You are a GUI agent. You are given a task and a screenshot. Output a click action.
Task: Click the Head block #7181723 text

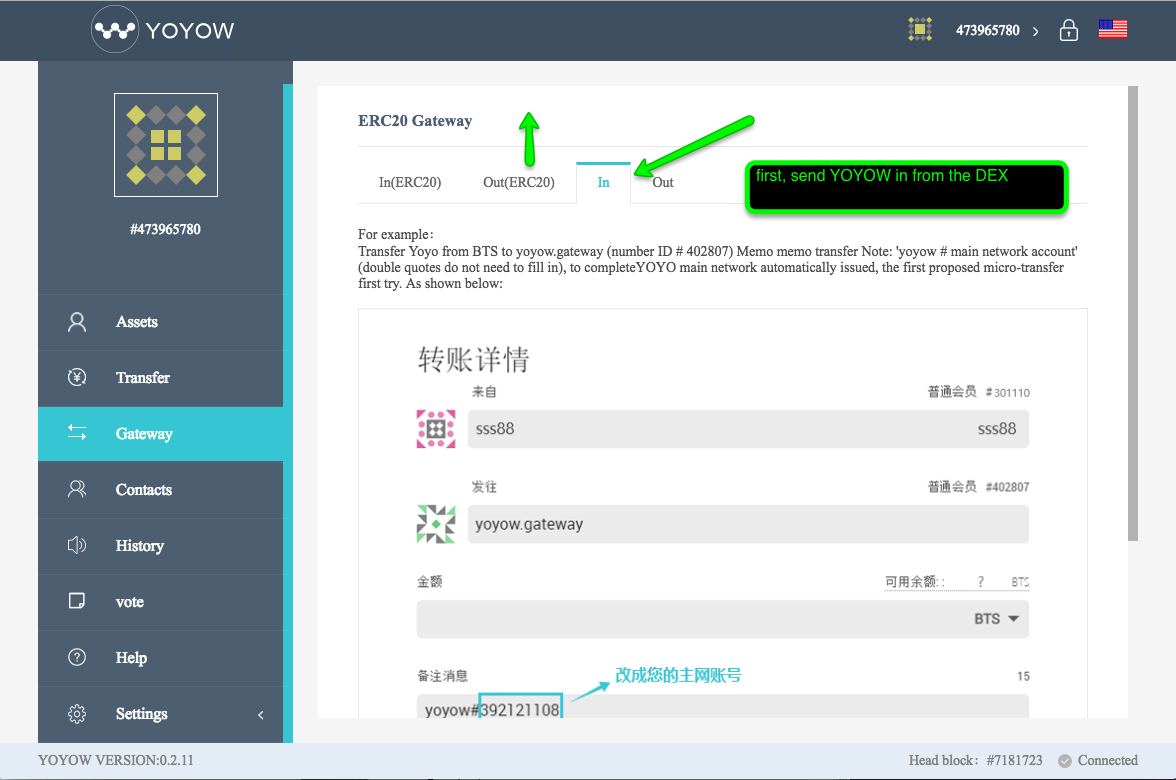pyautogui.click(x=975, y=760)
